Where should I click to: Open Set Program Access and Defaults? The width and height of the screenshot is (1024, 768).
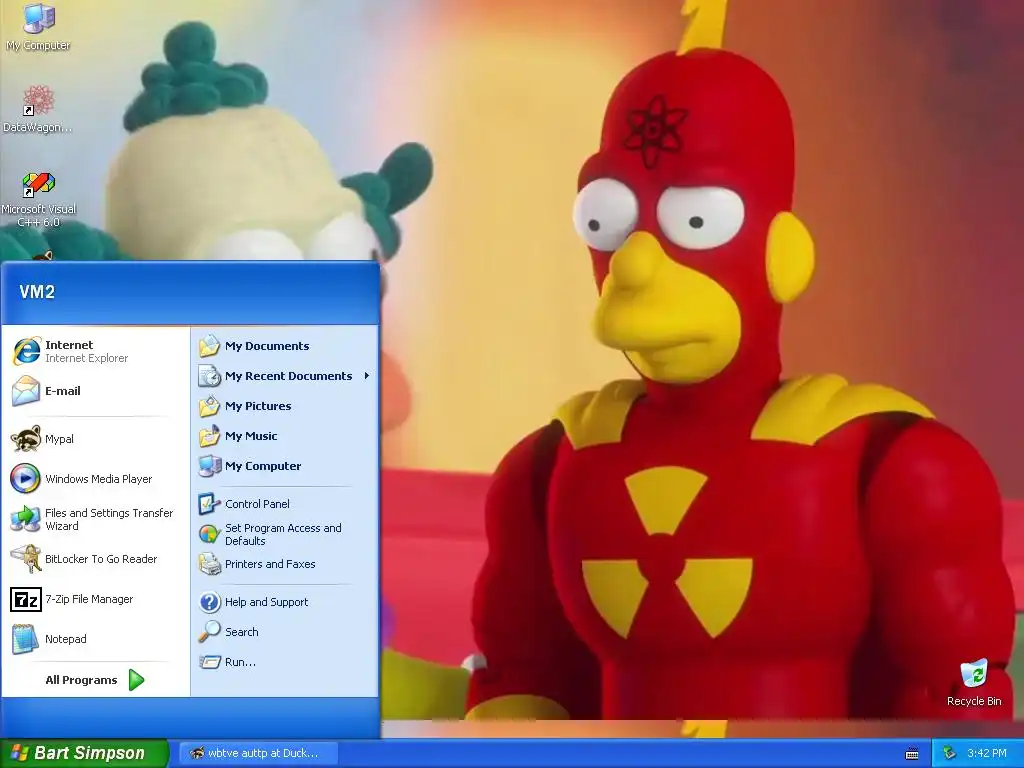click(x=285, y=534)
